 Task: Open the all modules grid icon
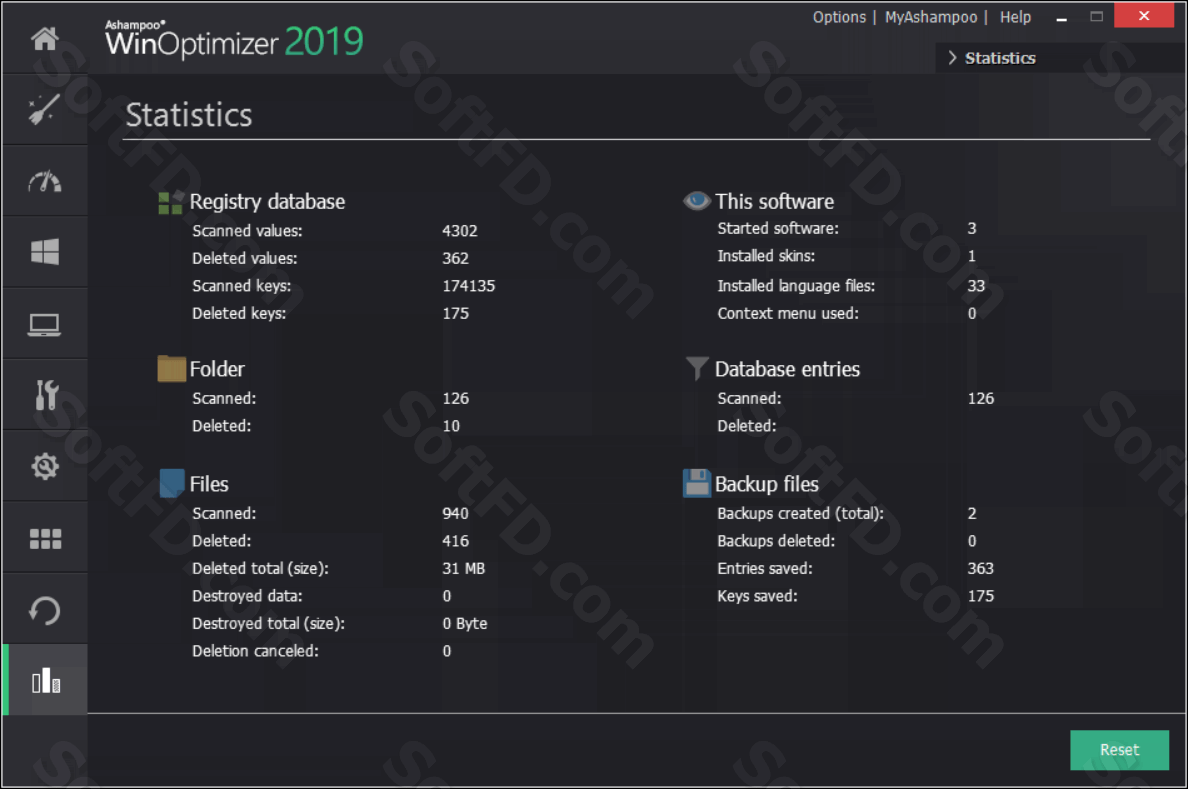[x=45, y=539]
